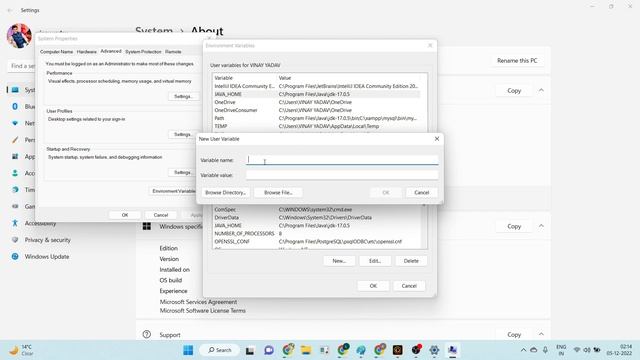Show hidden icons in the system tray
640x360 pixels.
click(x=523, y=350)
